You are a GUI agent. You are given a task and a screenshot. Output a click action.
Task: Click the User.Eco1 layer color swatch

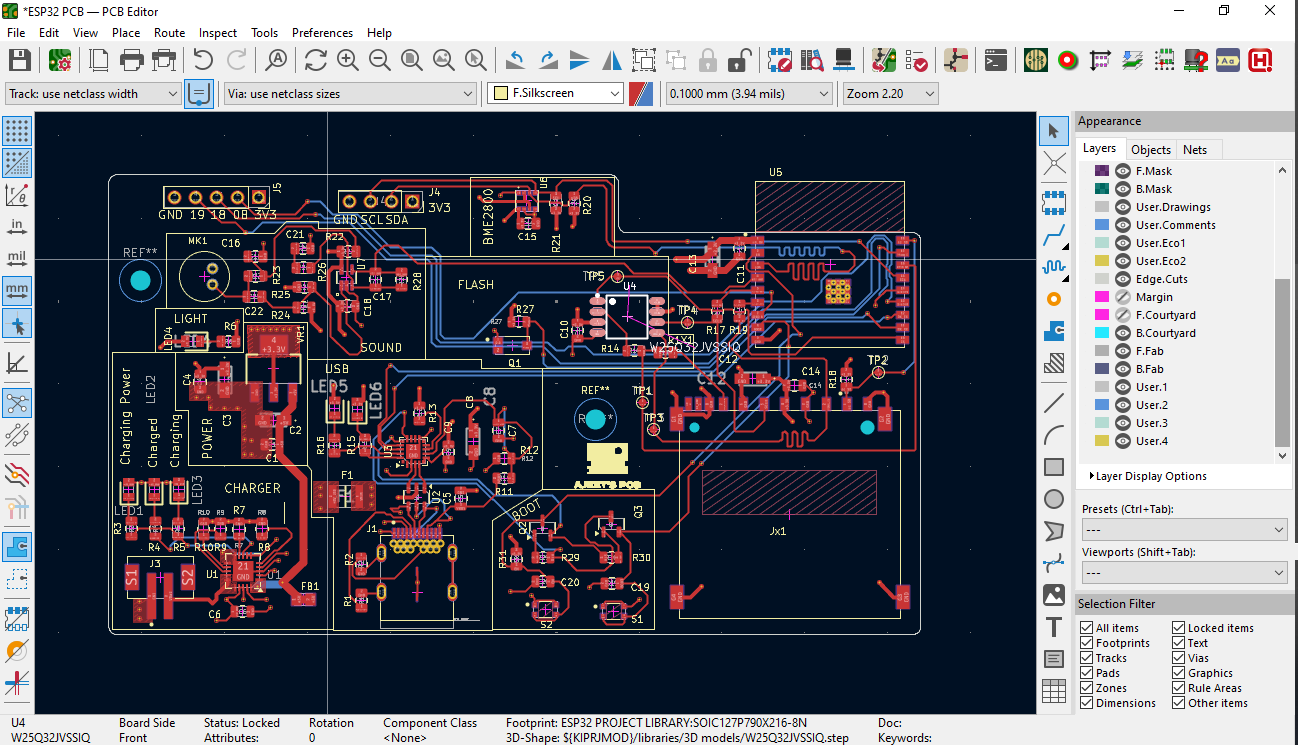[x=1102, y=243]
